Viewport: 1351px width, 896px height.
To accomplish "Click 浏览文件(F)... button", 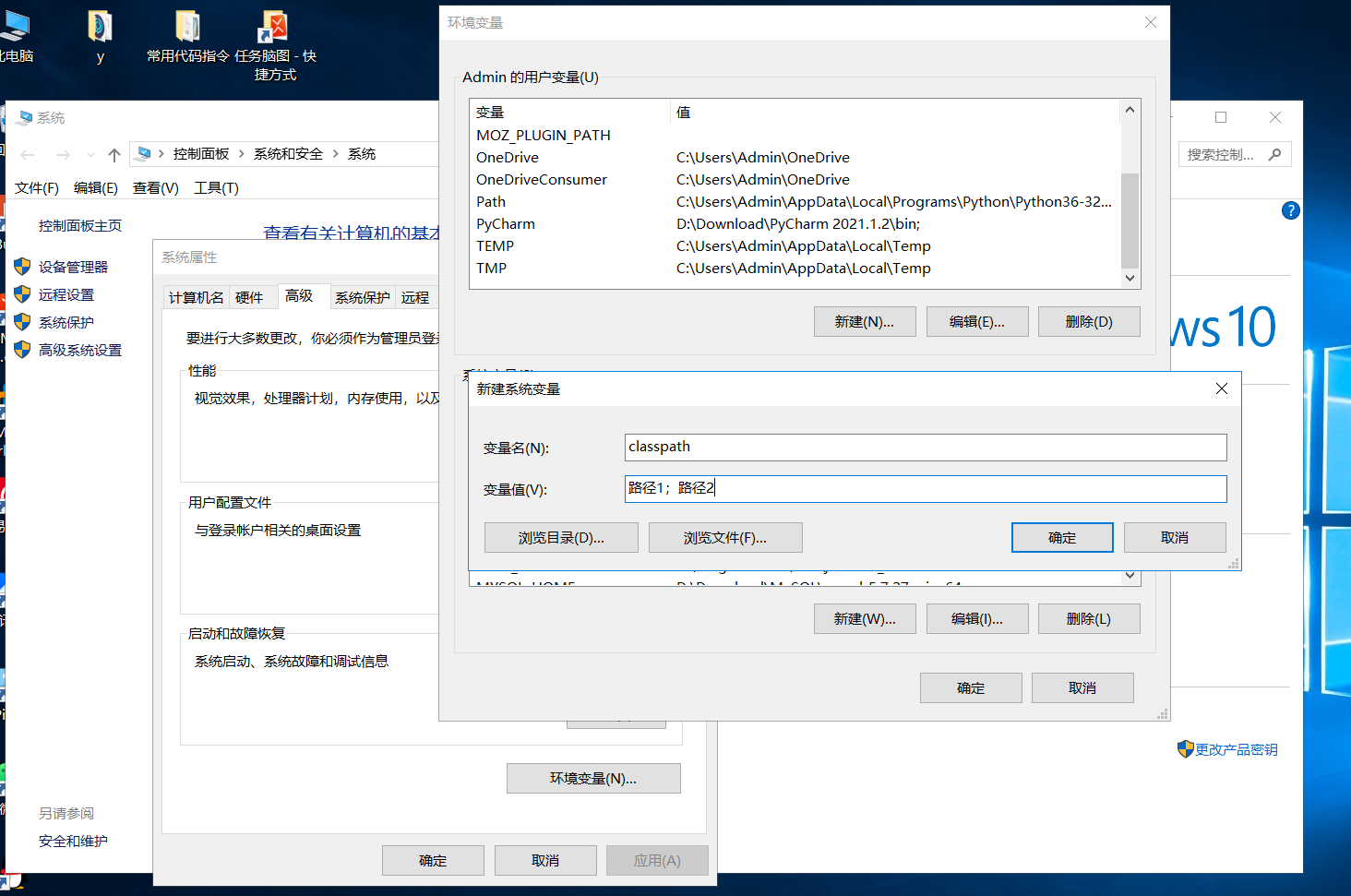I will click(x=725, y=537).
